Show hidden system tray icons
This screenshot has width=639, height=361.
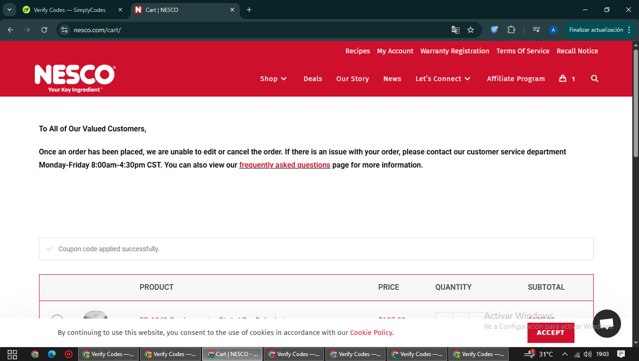tap(564, 354)
